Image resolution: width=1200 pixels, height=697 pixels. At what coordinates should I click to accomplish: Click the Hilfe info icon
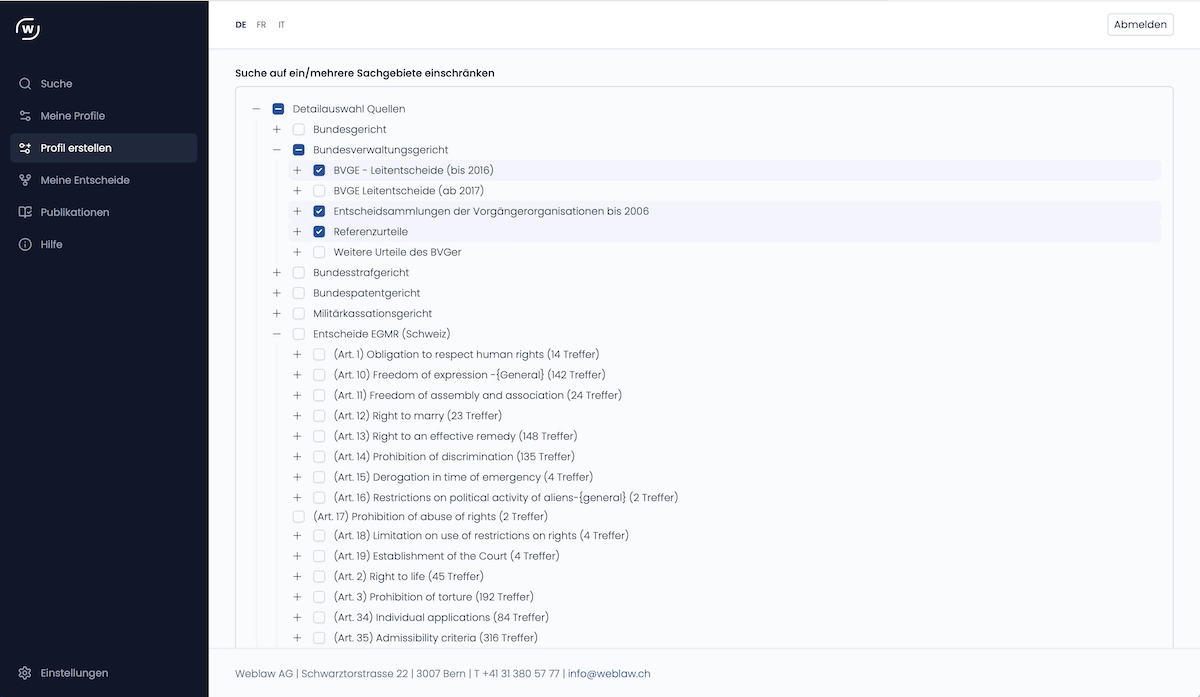pyautogui.click(x=25, y=244)
